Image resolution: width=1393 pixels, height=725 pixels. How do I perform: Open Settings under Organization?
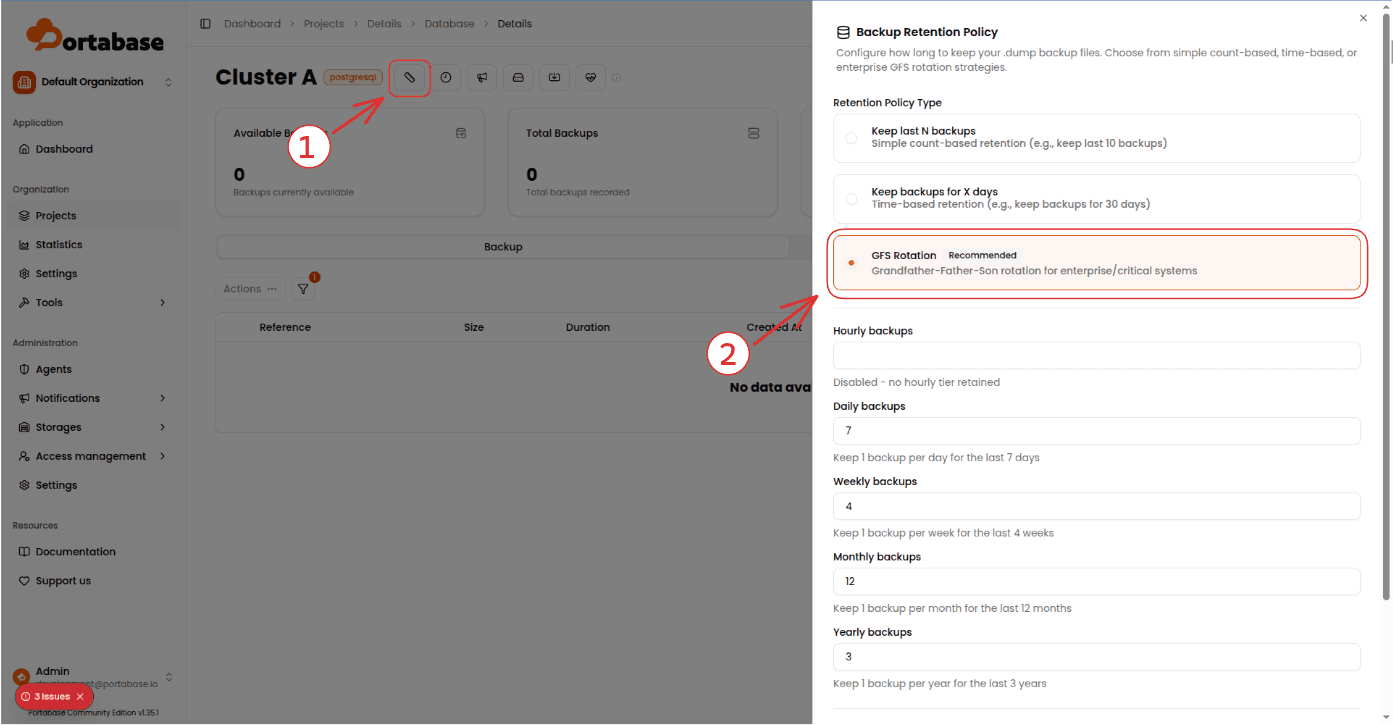(92, 273)
